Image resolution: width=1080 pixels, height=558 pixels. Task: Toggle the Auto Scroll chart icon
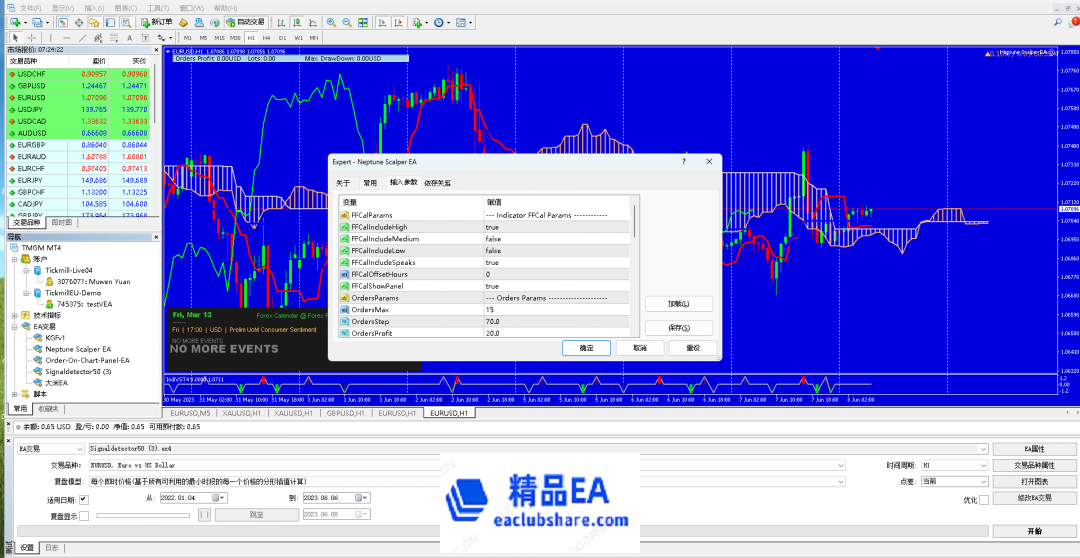[382, 22]
